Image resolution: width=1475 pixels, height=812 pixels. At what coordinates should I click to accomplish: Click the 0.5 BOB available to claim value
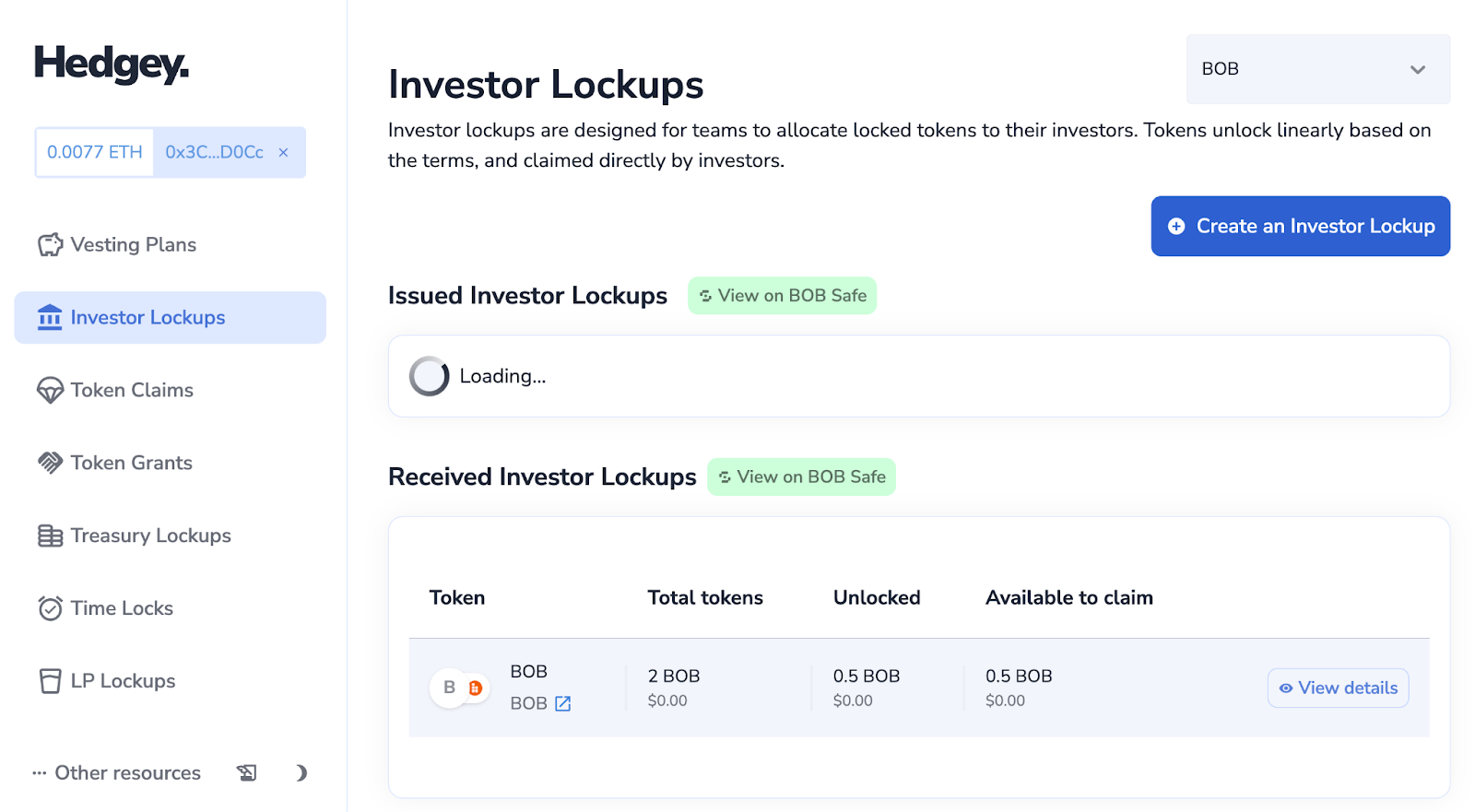point(1019,676)
